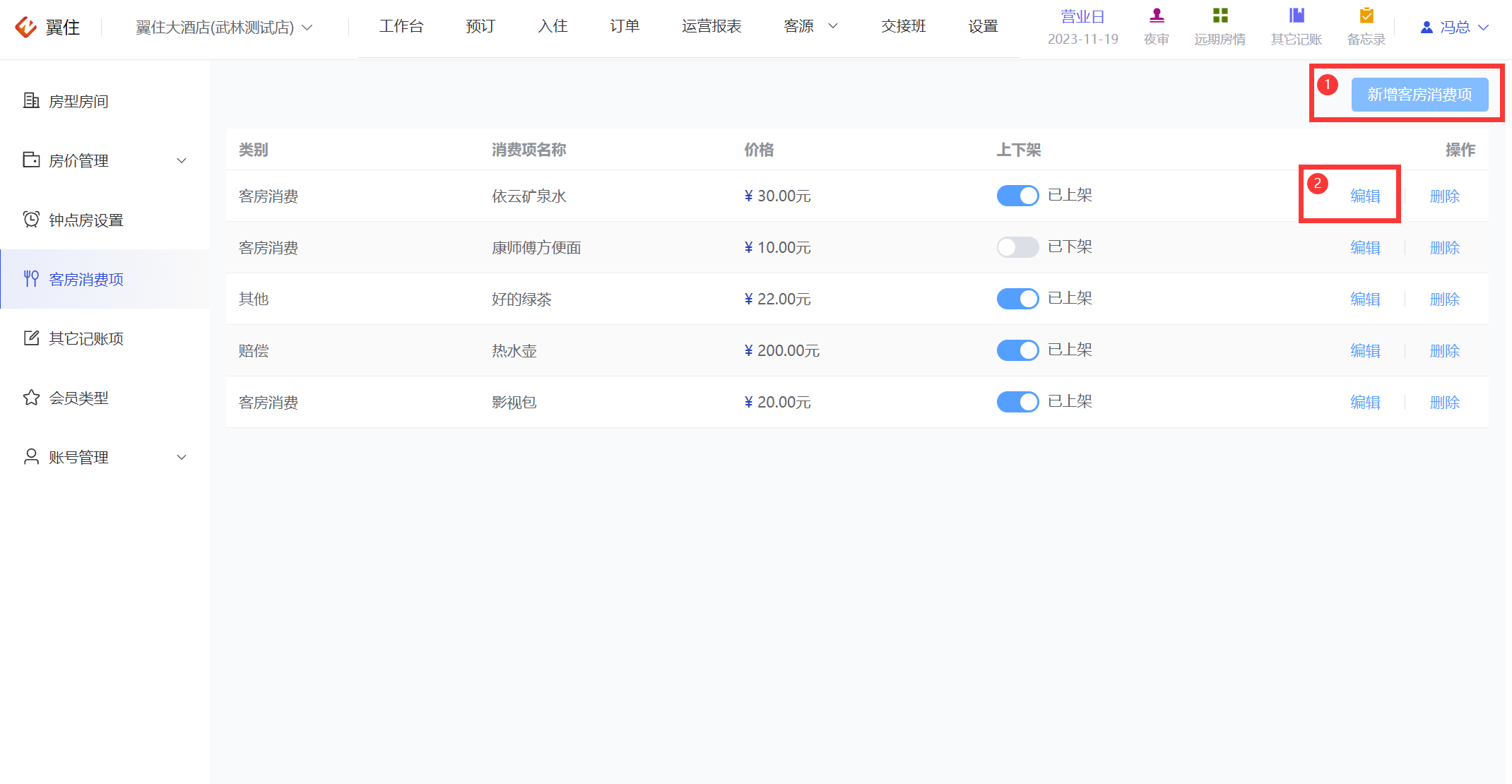Expand the 账号管理 sidebar chevron
The width and height of the screenshot is (1512, 784).
pos(182,457)
